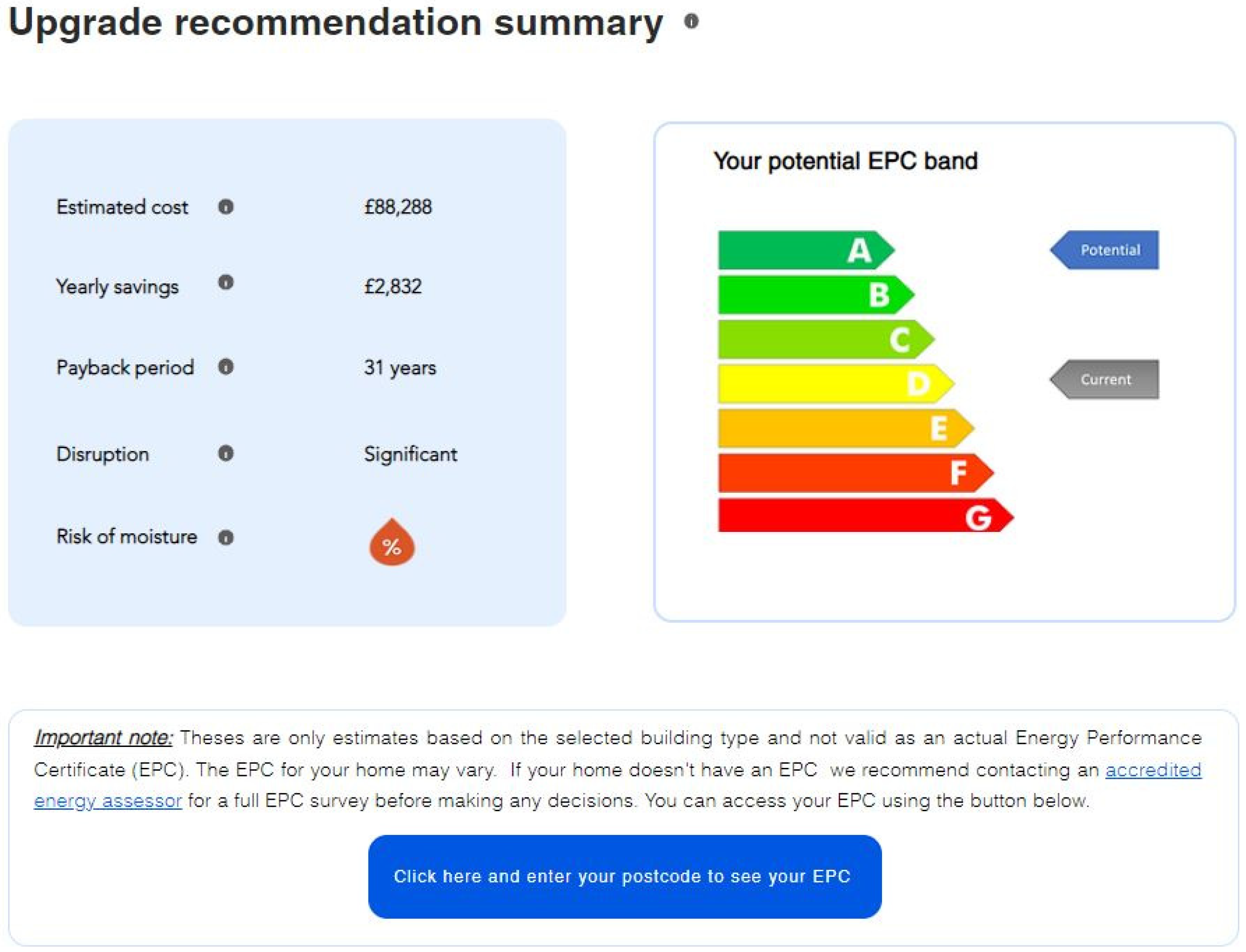The image size is (1246, 952).
Task: Click the Yearly savings info icon
Action: (x=226, y=282)
